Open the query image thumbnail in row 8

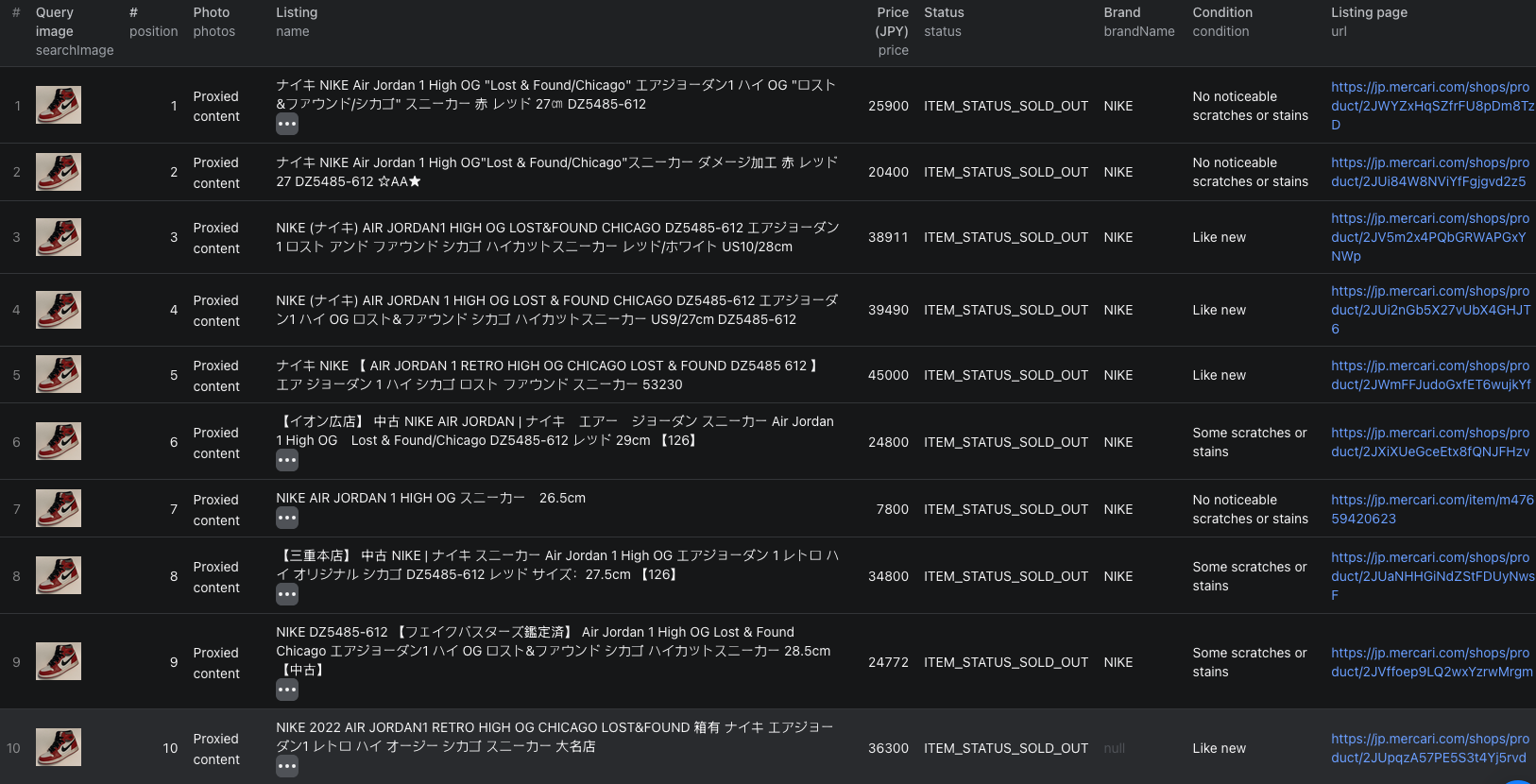tap(59, 575)
